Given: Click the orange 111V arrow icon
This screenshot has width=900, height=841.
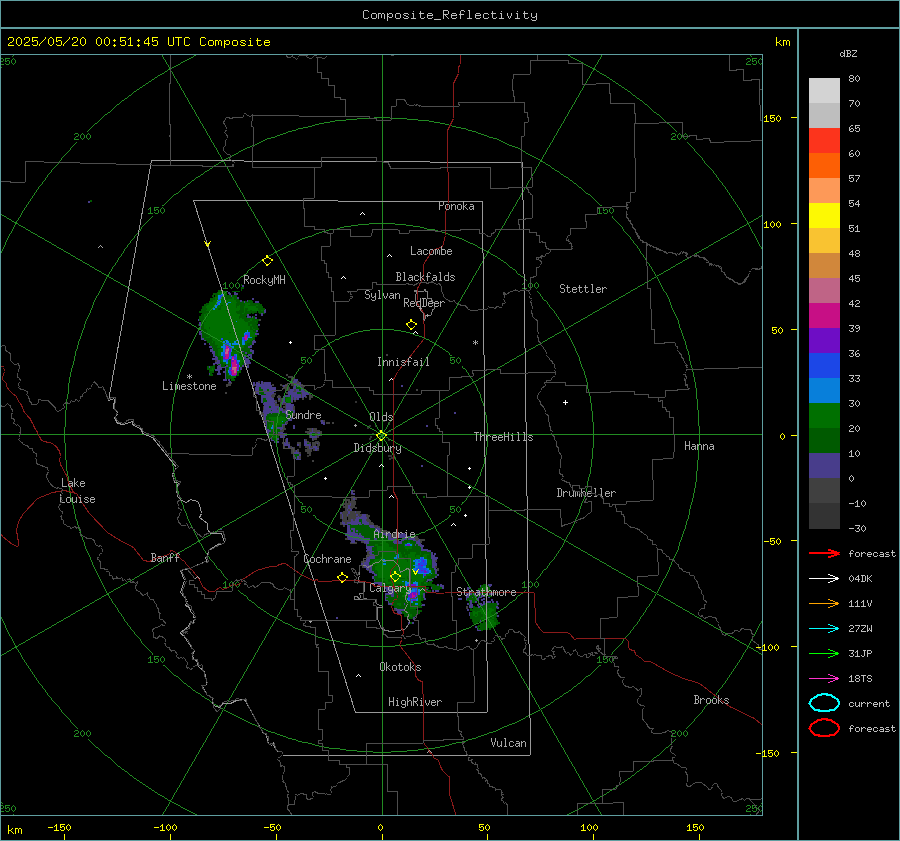Looking at the screenshot, I should click(824, 603).
